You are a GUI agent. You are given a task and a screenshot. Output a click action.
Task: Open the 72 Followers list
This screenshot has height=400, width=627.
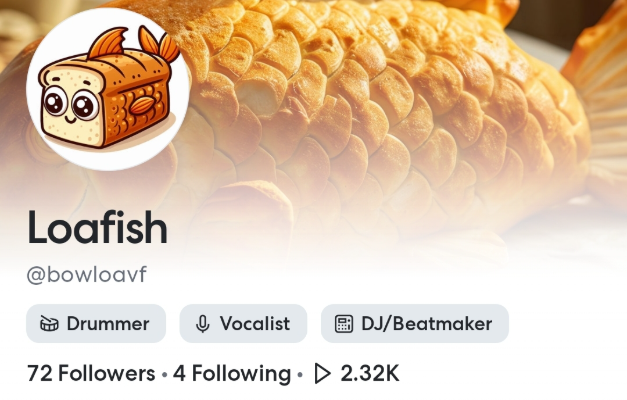point(91,374)
